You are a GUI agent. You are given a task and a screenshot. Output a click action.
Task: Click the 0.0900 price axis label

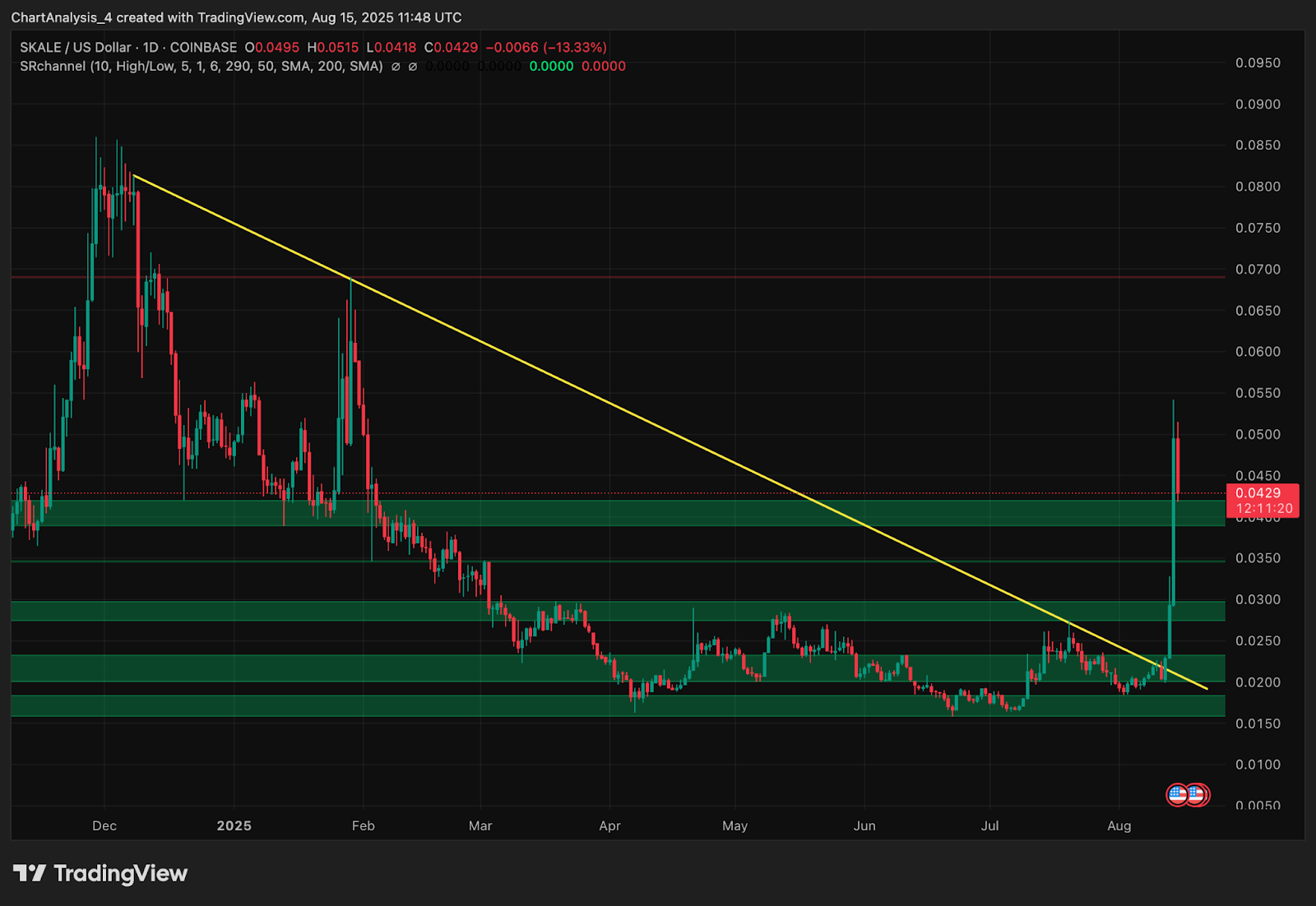[1258, 104]
